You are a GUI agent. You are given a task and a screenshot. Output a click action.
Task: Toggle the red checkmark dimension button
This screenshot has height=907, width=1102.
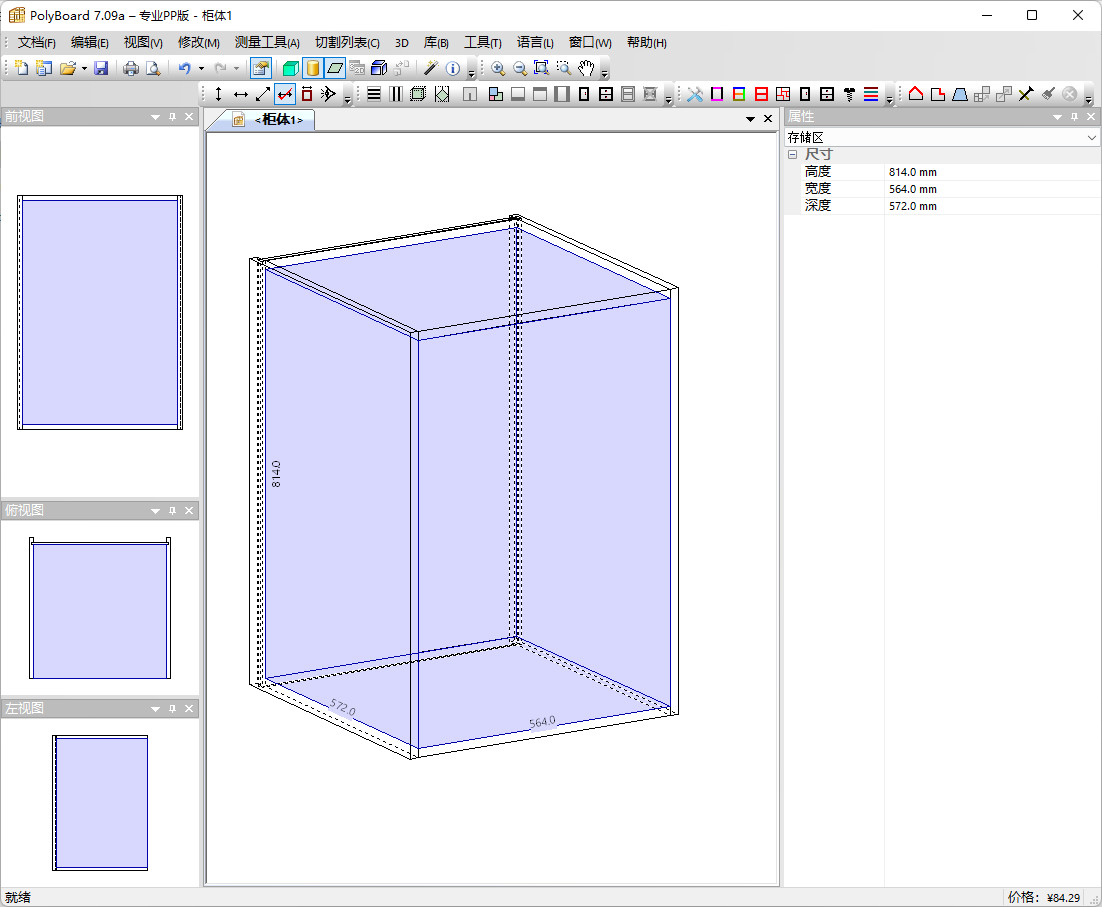285,94
